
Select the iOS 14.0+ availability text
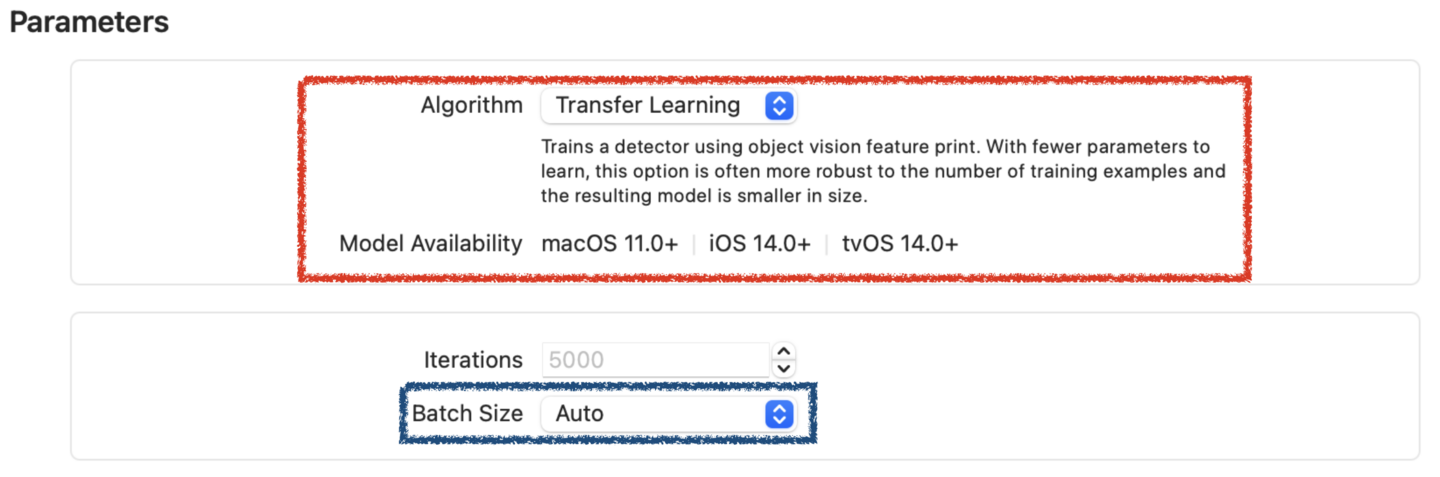click(760, 243)
